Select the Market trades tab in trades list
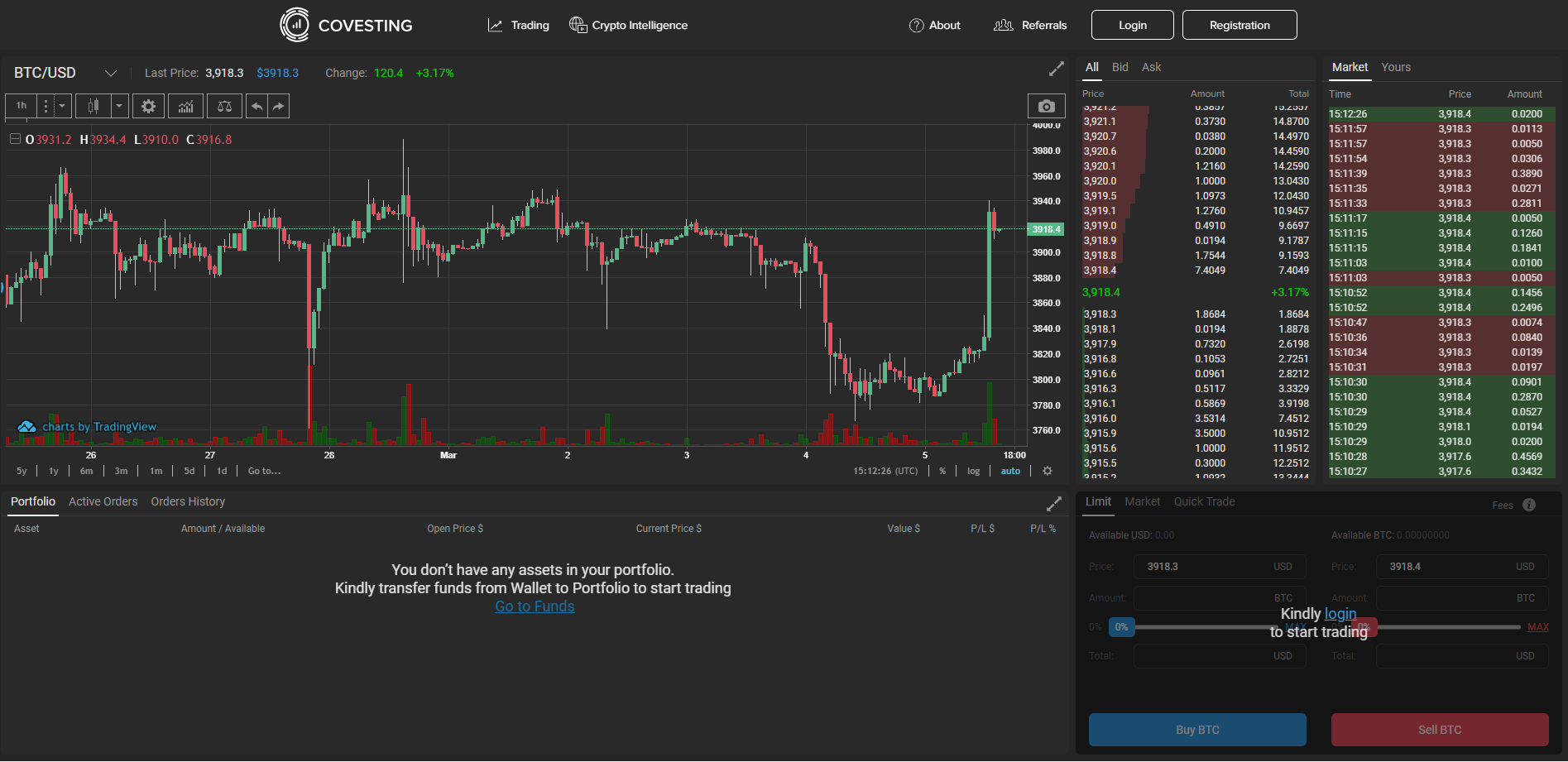The image size is (1568, 762). tap(1350, 67)
